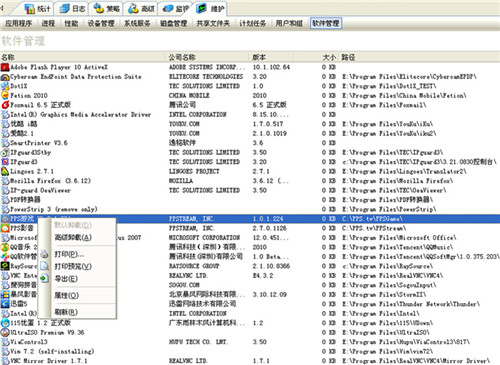Sort by the 公司名称 column header
500x365 pixels.
click(207, 57)
